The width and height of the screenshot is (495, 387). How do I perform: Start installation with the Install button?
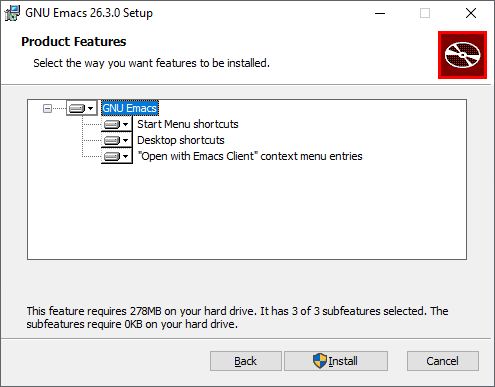(x=336, y=361)
